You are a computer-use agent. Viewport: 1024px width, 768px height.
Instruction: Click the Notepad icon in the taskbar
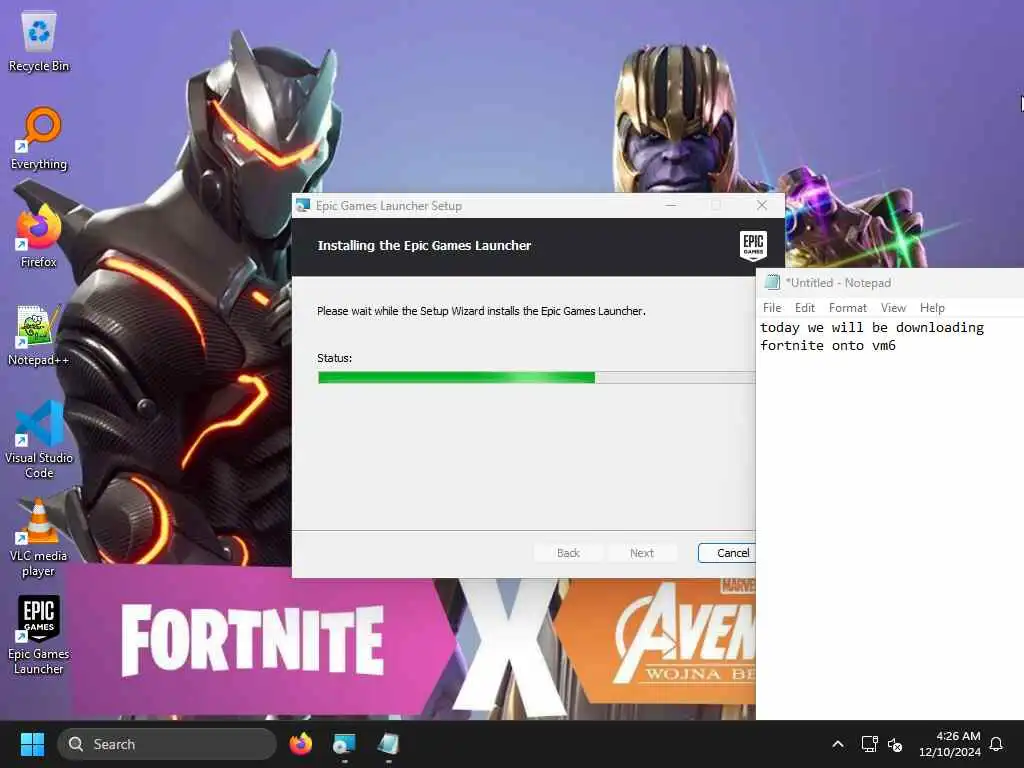coord(388,744)
